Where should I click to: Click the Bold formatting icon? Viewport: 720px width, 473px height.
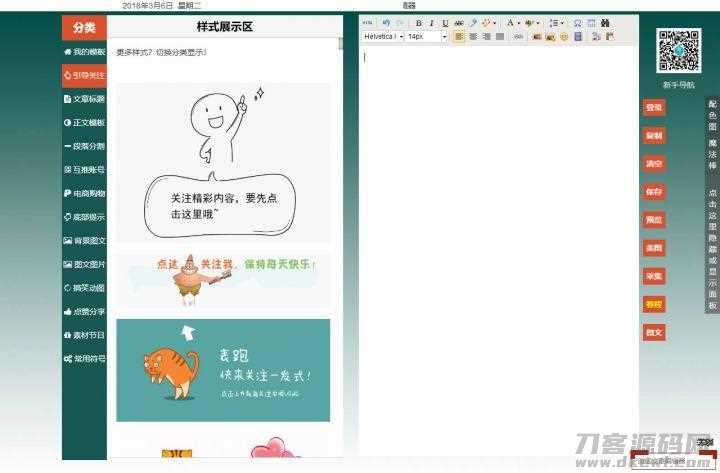pyautogui.click(x=419, y=23)
